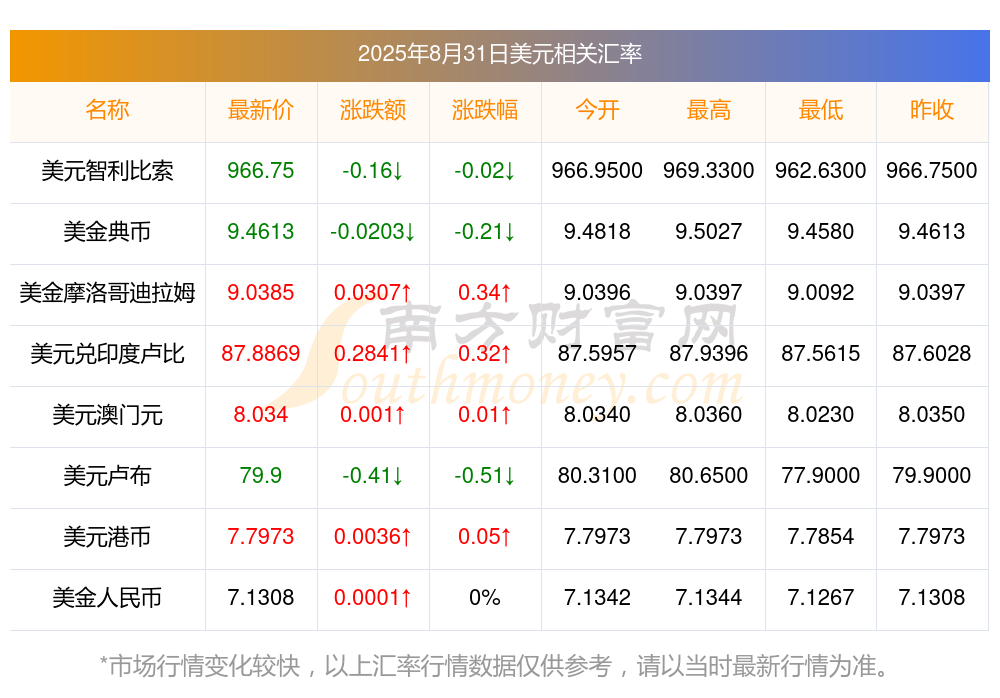Viewport: 1000px width, 698px height.
Task: Click change amount 0.0307↑
Action: pyautogui.click(x=373, y=293)
